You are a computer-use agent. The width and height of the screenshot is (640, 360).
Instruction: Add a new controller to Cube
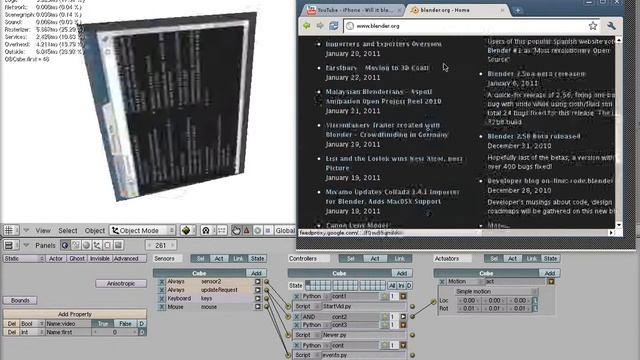pos(402,273)
